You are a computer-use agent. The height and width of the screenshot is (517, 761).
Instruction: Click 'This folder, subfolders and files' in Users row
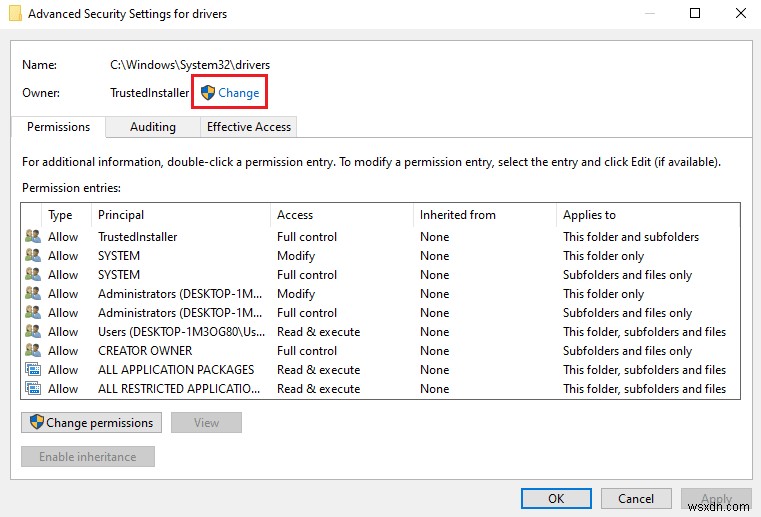(645, 332)
